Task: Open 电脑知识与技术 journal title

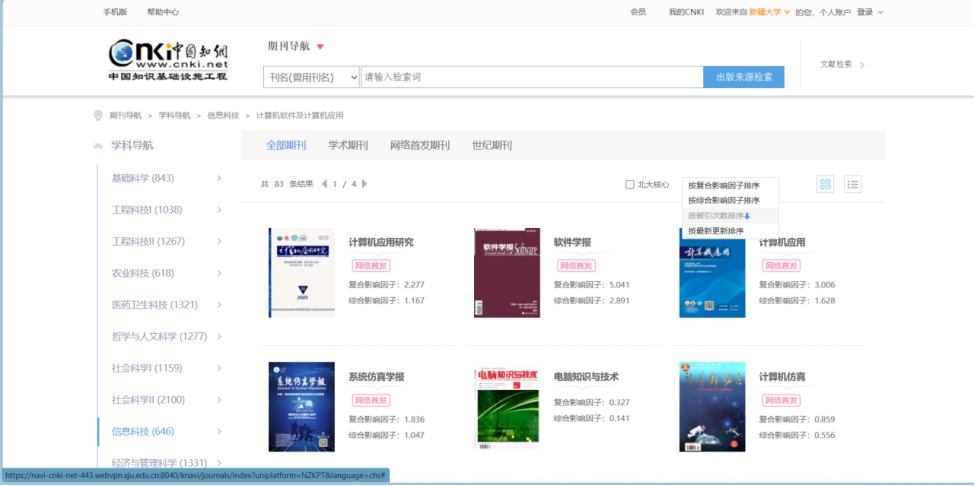Action: (586, 377)
